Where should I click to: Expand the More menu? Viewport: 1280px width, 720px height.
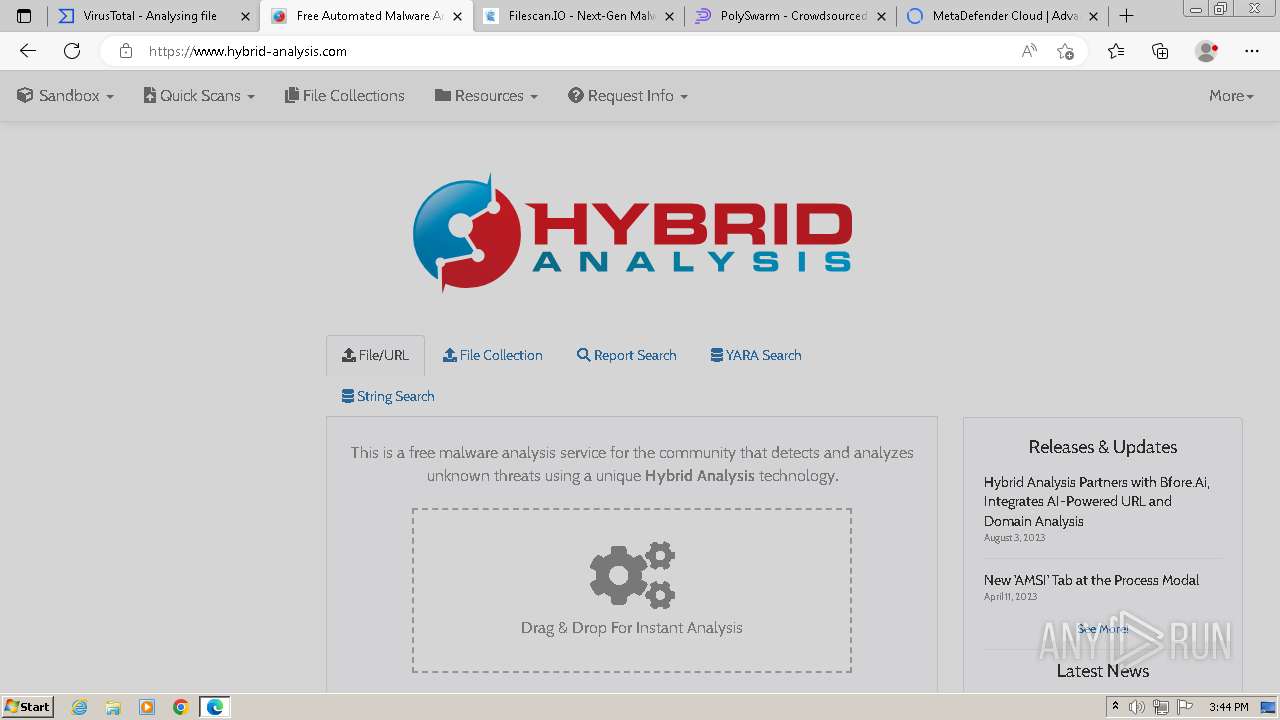[x=1231, y=96]
